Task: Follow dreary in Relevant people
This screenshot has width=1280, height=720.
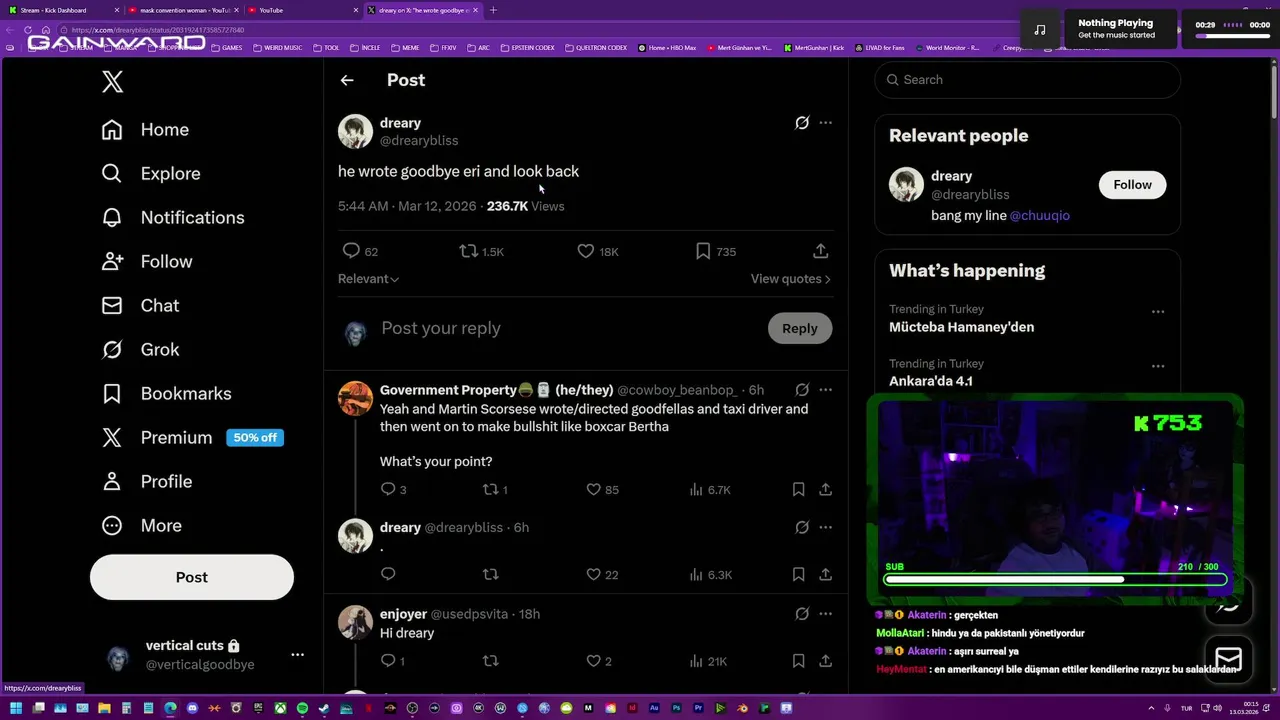Action: tap(1132, 185)
